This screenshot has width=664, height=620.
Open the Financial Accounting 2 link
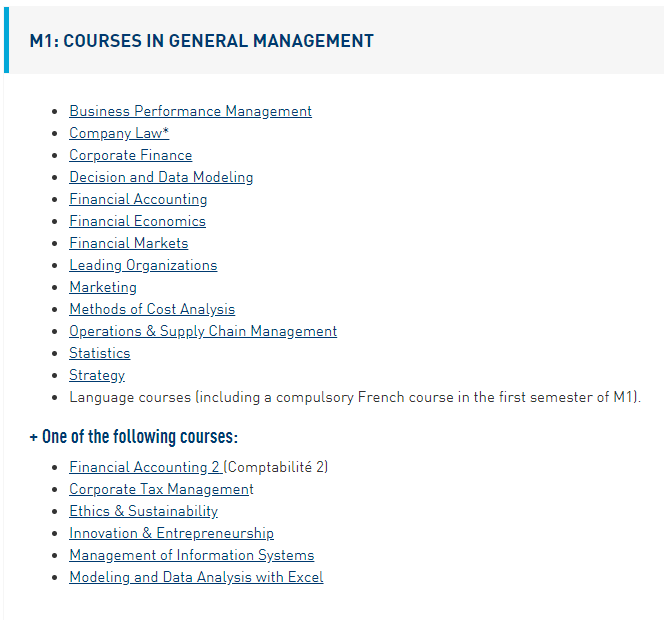(x=146, y=467)
